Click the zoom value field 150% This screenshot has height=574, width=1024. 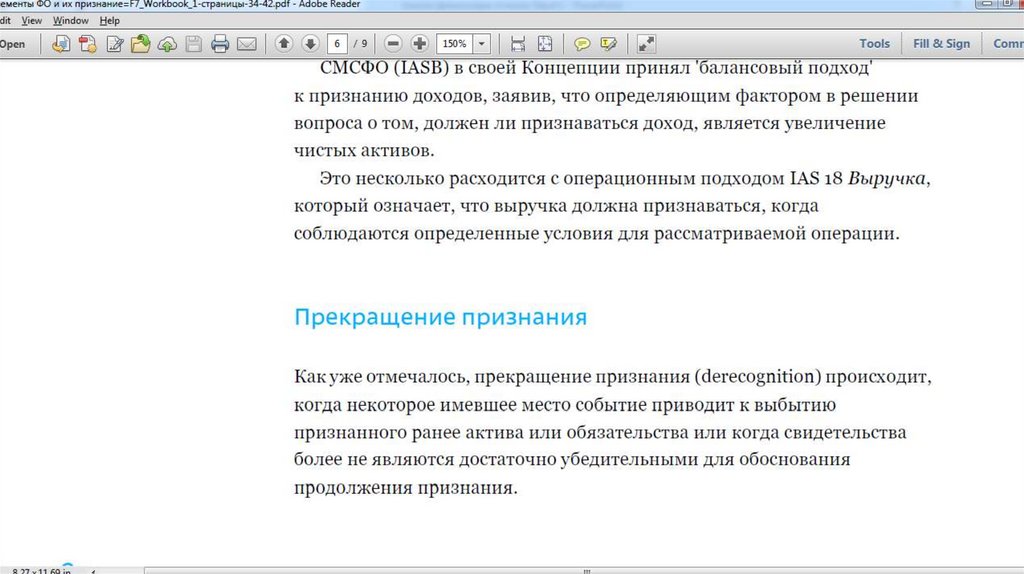coord(455,44)
